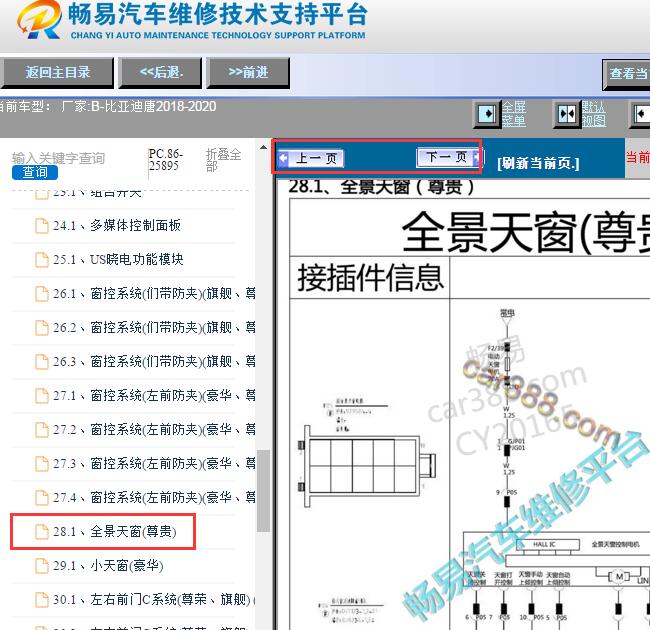This screenshot has height=630, width=650.
Task: Open the 默认视图 text link
Action: 594,114
